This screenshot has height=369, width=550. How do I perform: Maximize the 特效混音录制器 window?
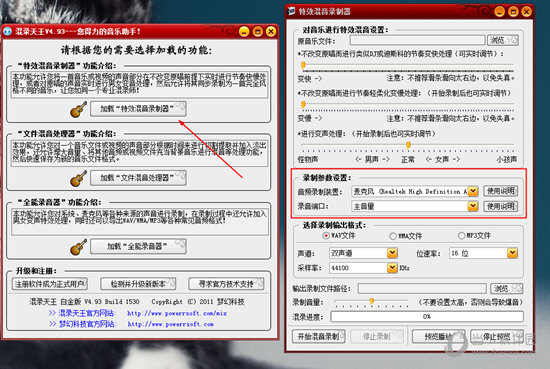click(513, 12)
